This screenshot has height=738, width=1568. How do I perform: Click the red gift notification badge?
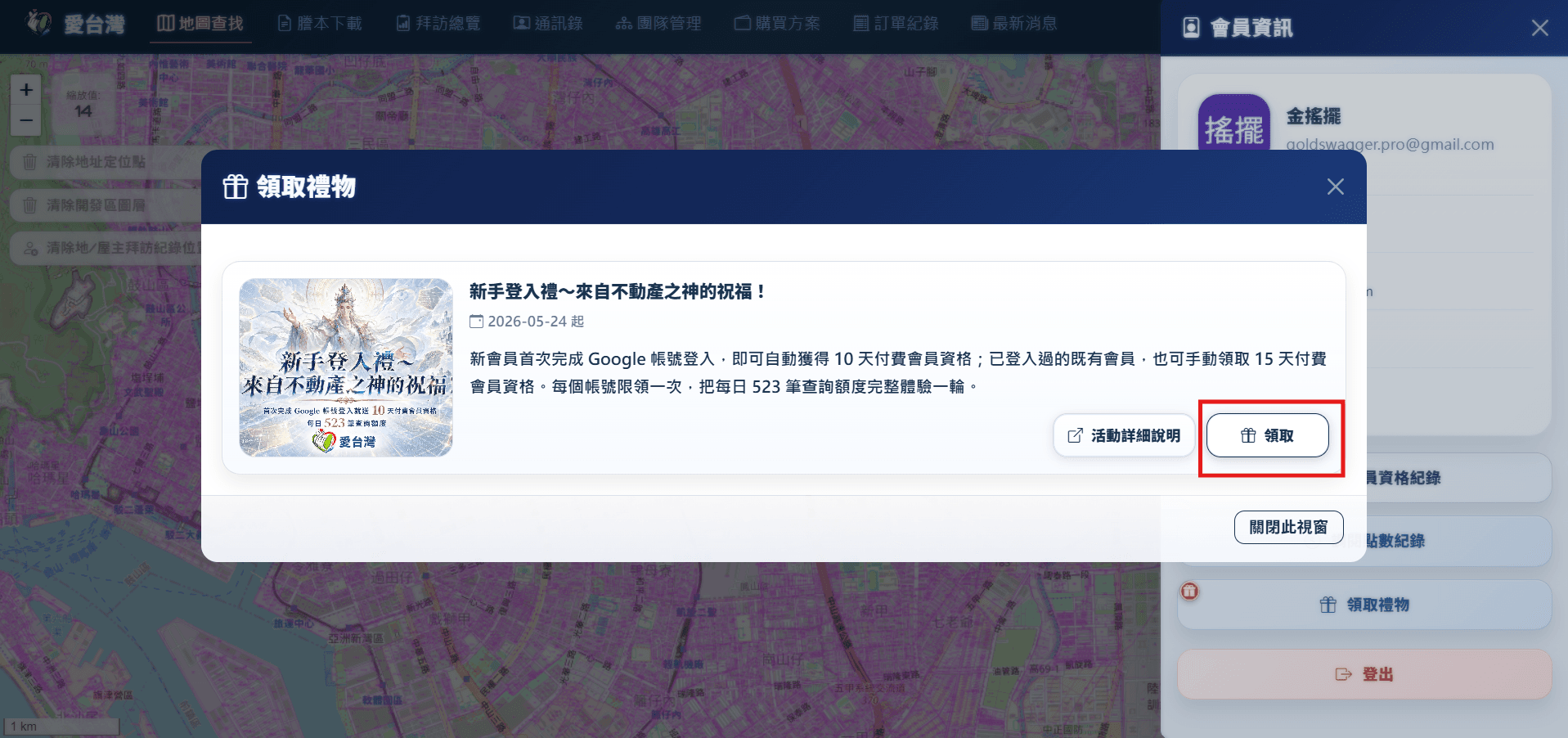[x=1189, y=591]
